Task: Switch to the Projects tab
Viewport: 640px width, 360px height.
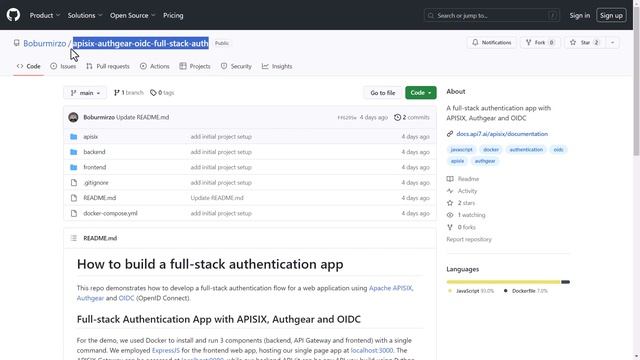Action: (x=195, y=66)
